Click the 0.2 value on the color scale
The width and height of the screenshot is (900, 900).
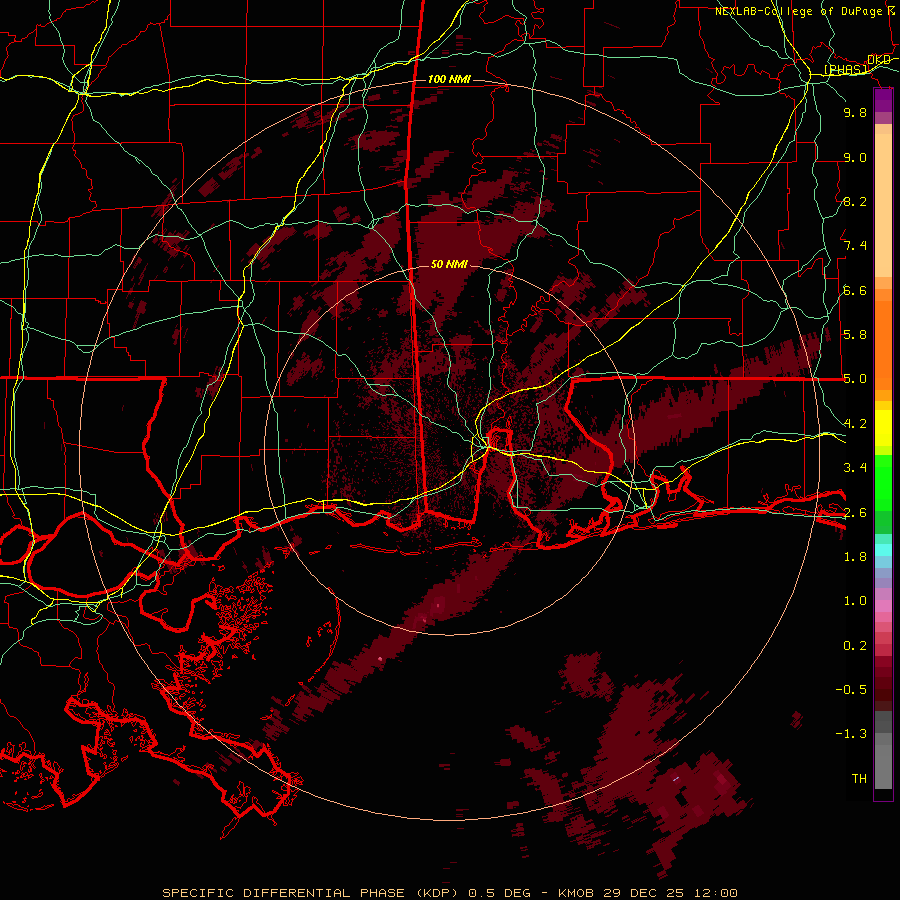pyautogui.click(x=855, y=646)
